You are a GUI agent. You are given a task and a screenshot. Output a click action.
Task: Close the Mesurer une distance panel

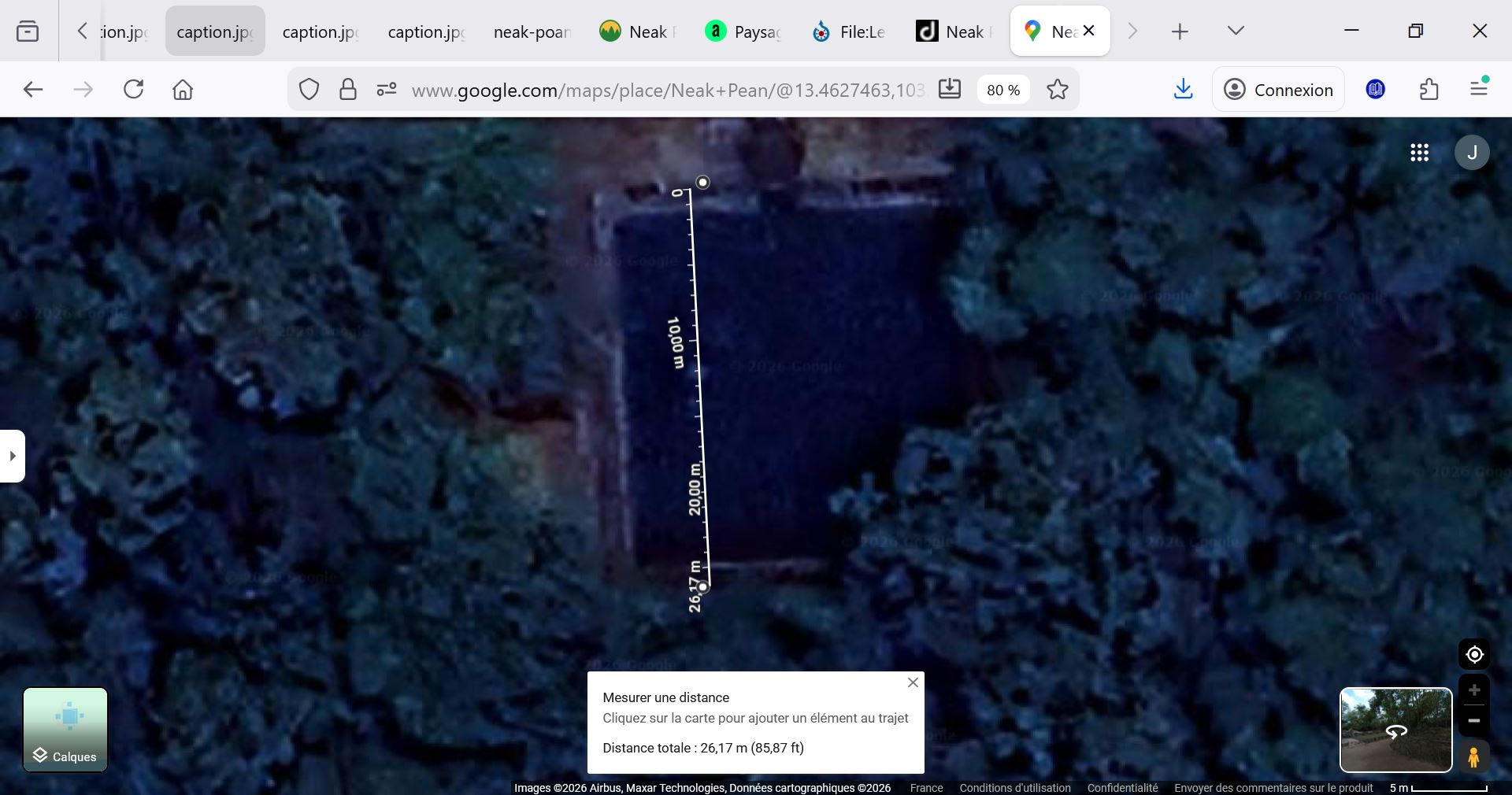click(913, 682)
